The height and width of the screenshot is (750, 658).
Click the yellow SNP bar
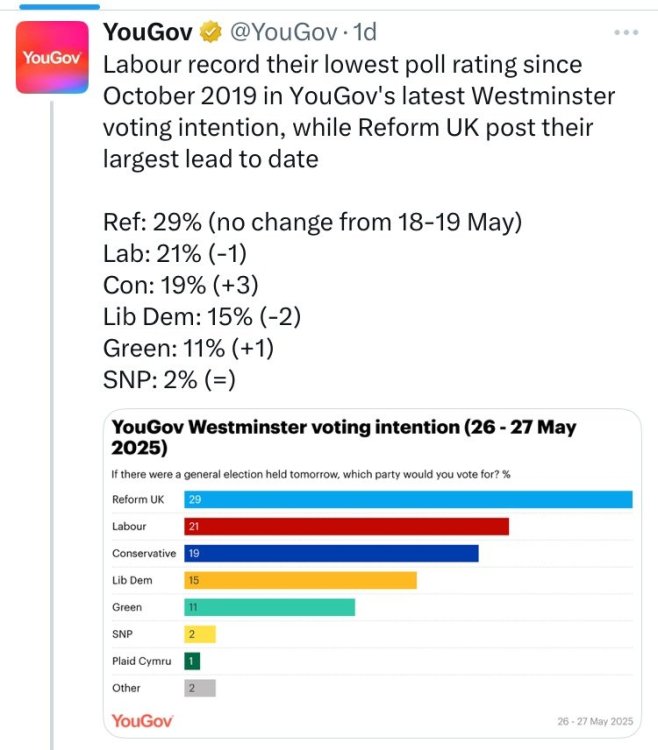pos(200,634)
